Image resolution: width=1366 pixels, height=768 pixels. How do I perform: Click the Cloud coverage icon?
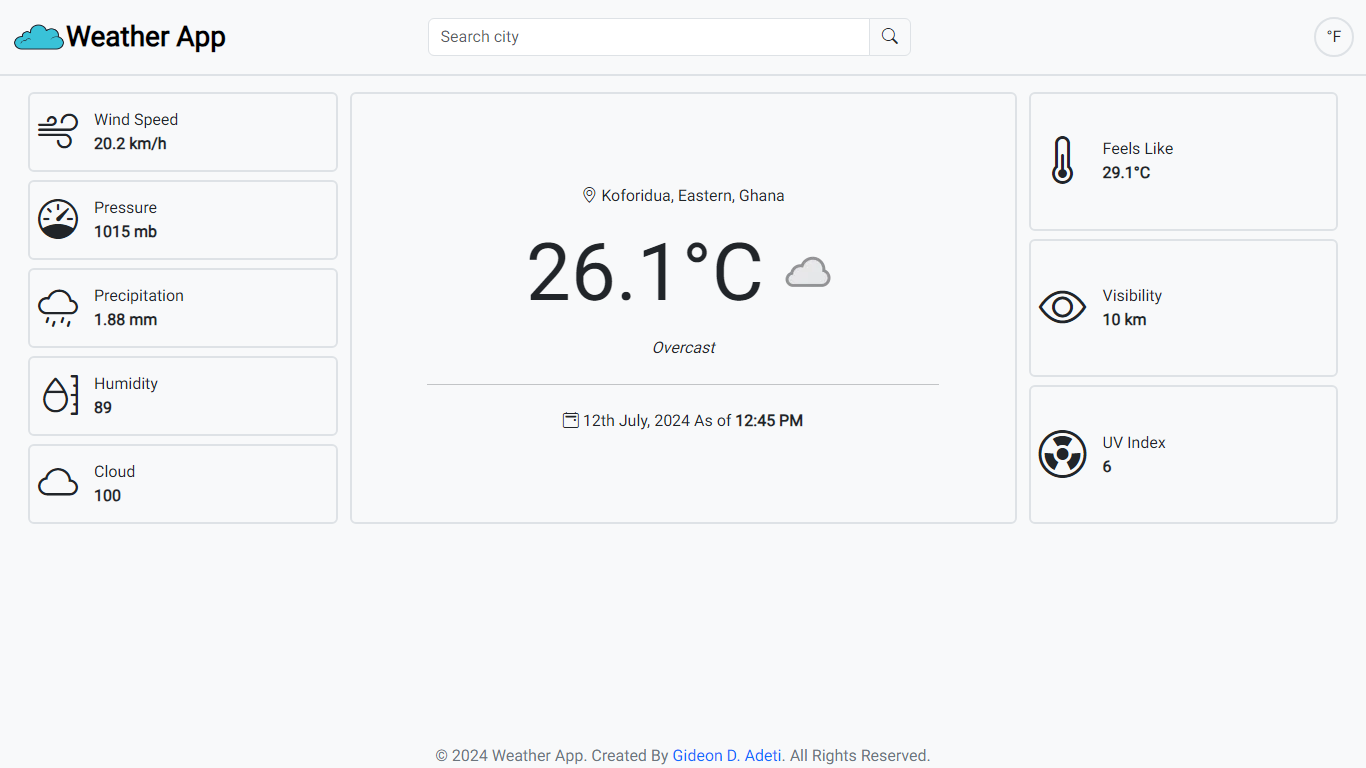58,482
